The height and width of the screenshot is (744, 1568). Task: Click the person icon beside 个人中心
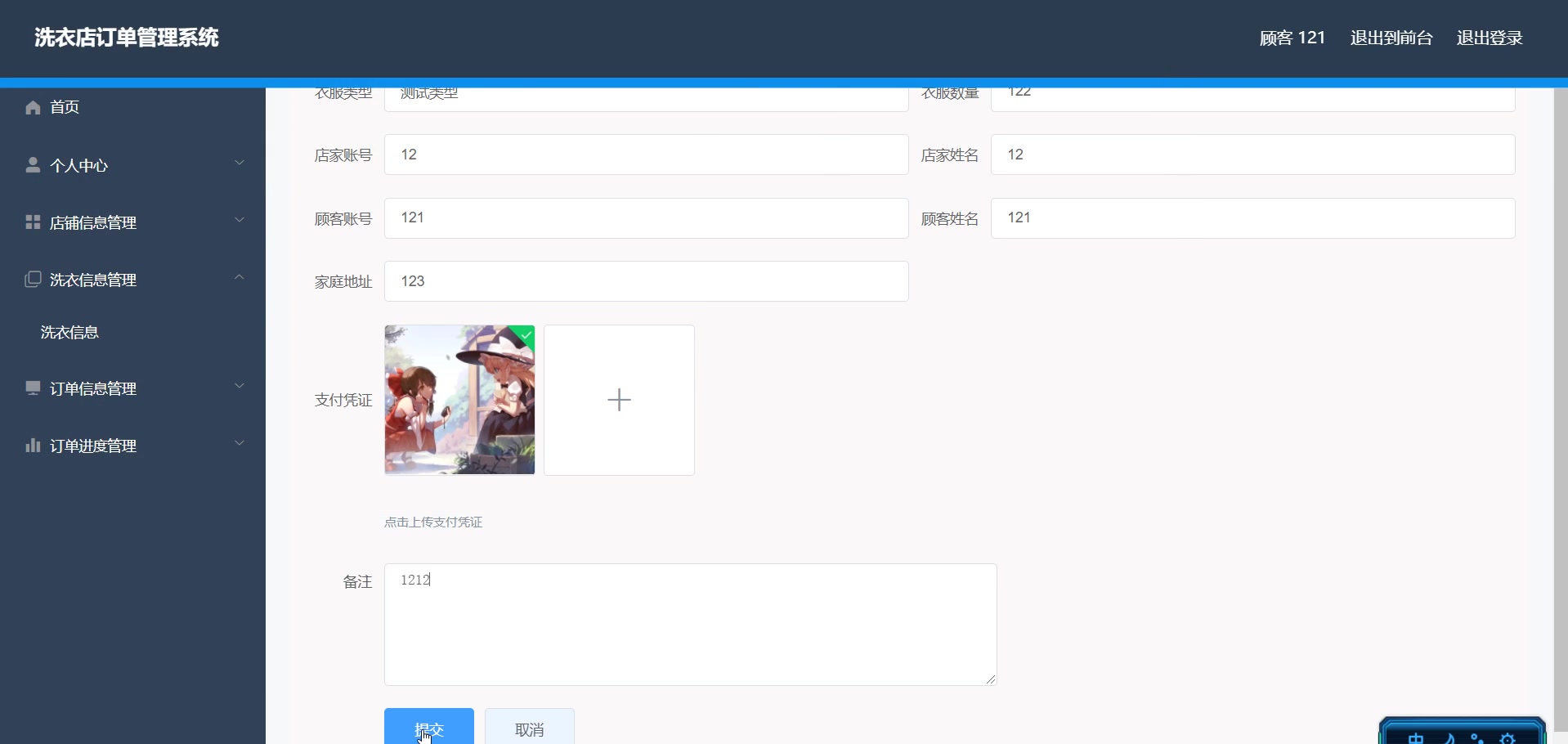click(x=33, y=165)
